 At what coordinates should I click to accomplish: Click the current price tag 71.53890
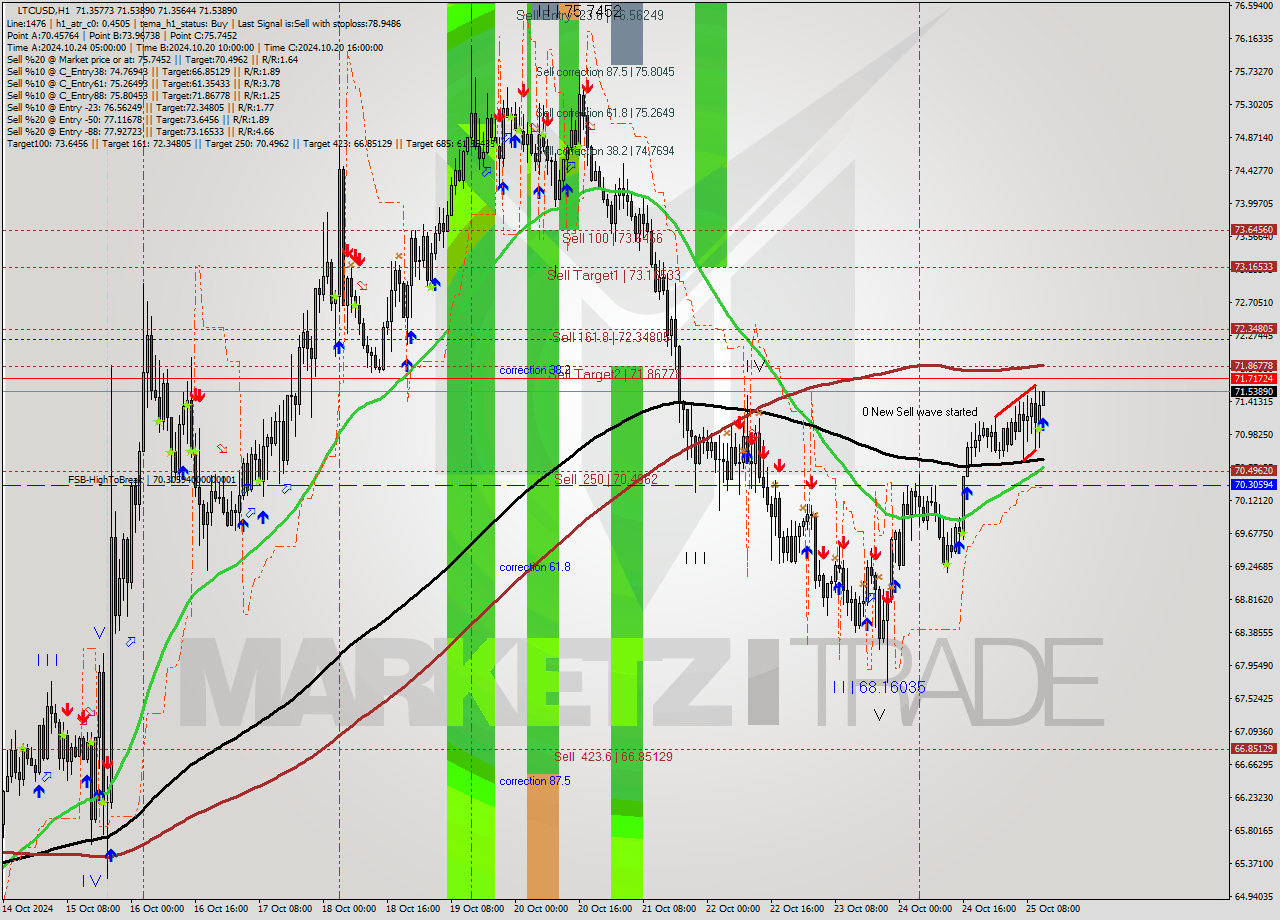(x=1254, y=391)
